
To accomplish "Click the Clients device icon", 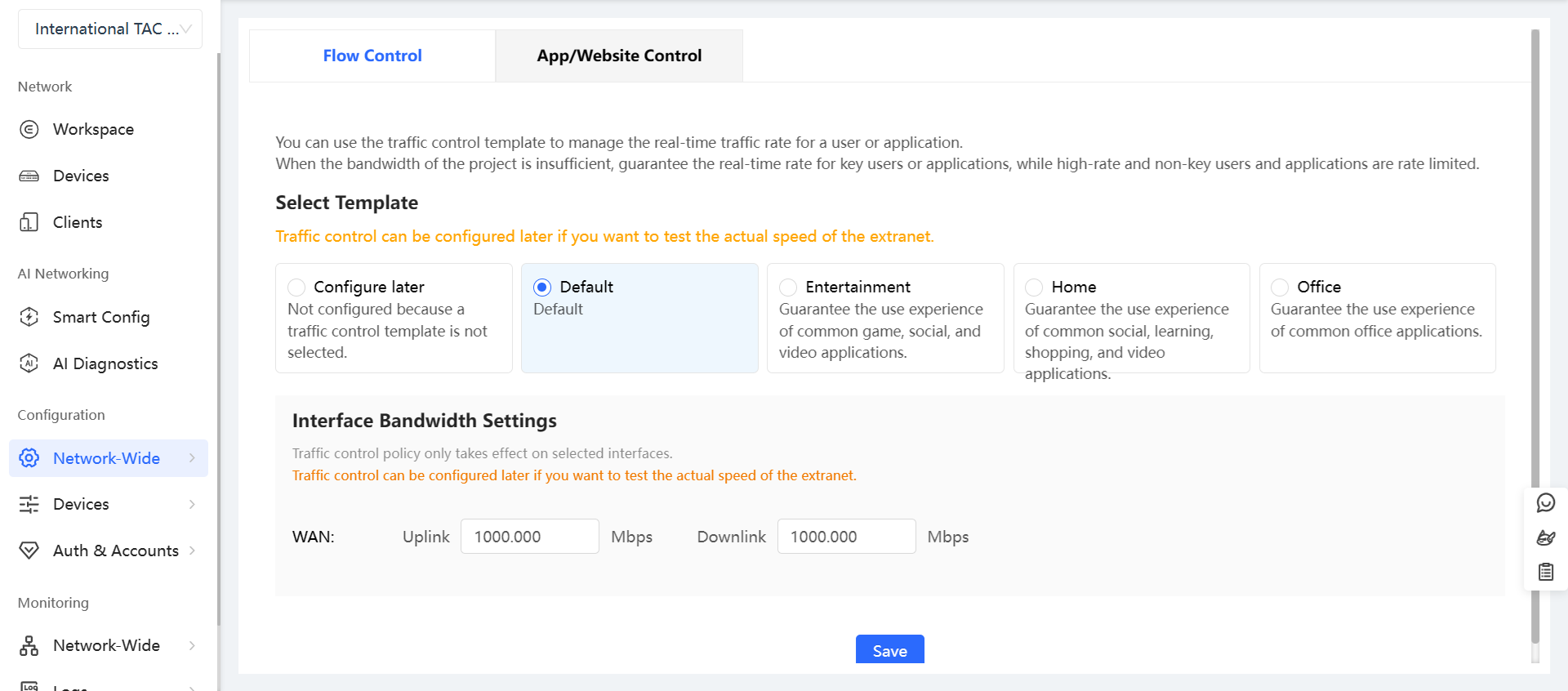I will tap(29, 222).
